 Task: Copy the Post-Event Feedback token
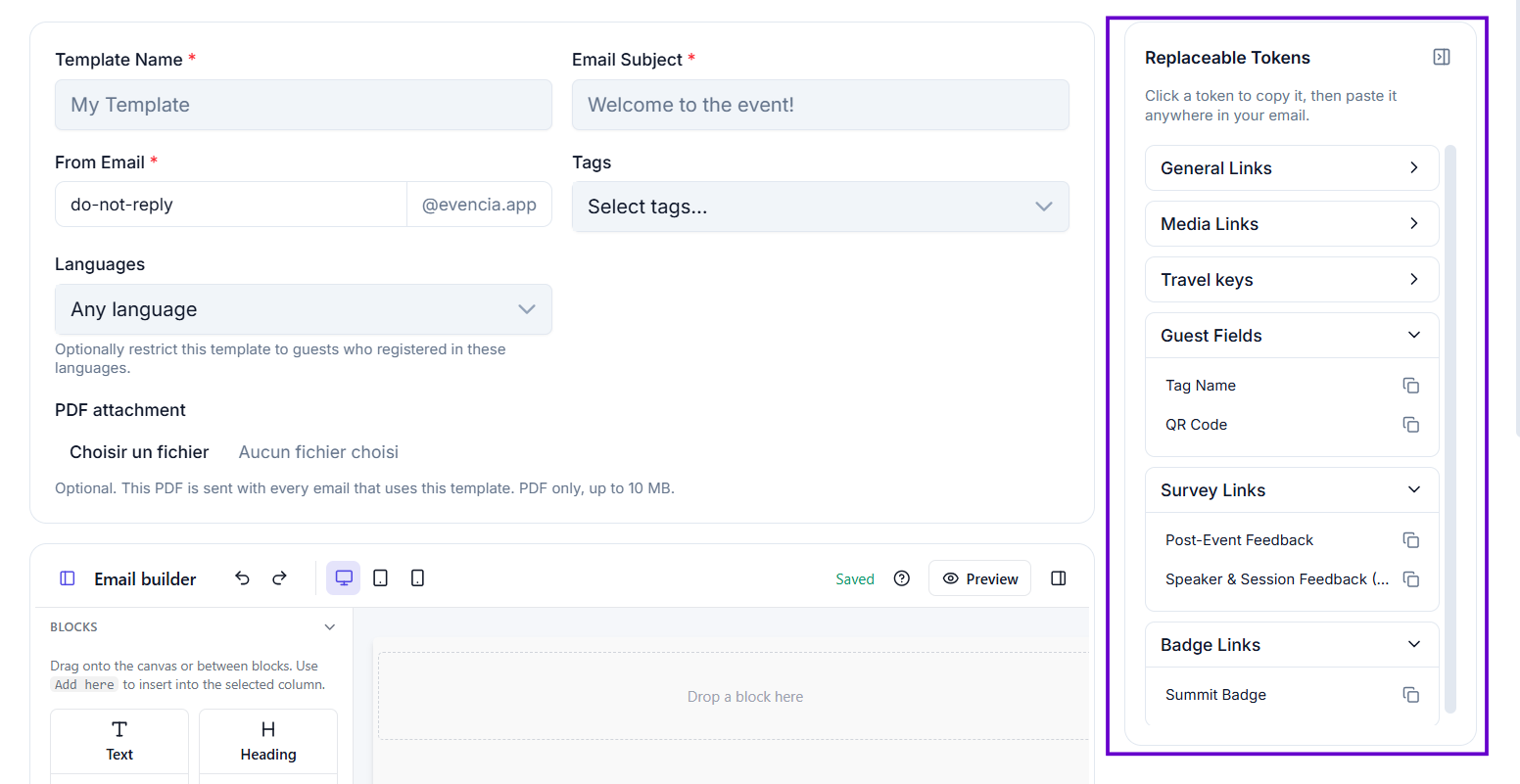click(1411, 540)
